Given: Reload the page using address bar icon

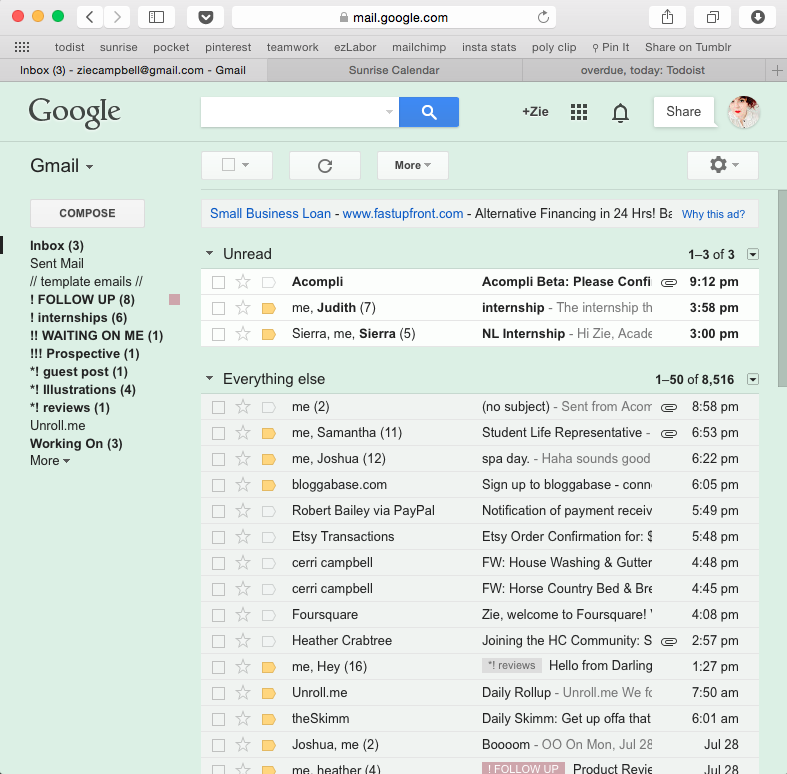Looking at the screenshot, I should pyautogui.click(x=543, y=17).
